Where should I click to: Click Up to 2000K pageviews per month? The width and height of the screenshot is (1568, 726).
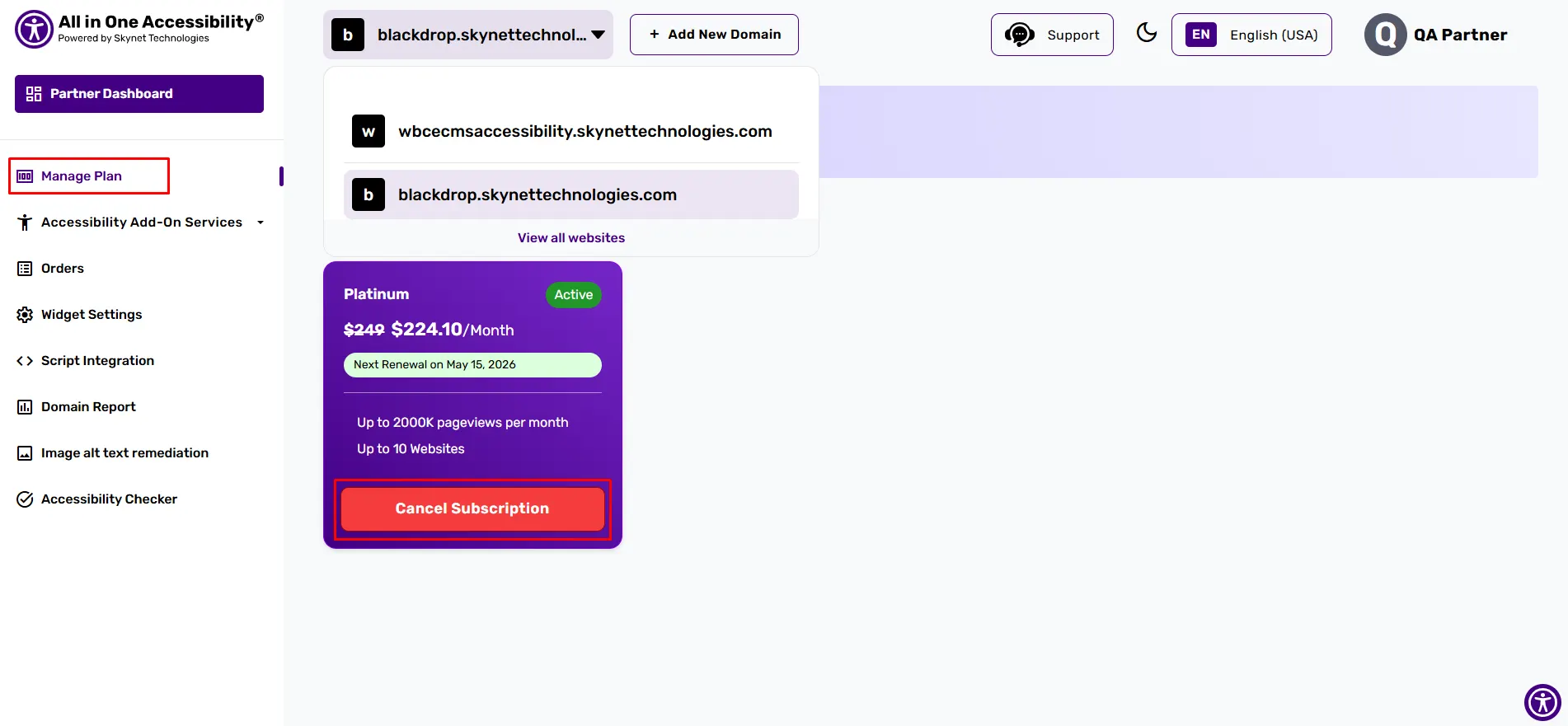462,423
